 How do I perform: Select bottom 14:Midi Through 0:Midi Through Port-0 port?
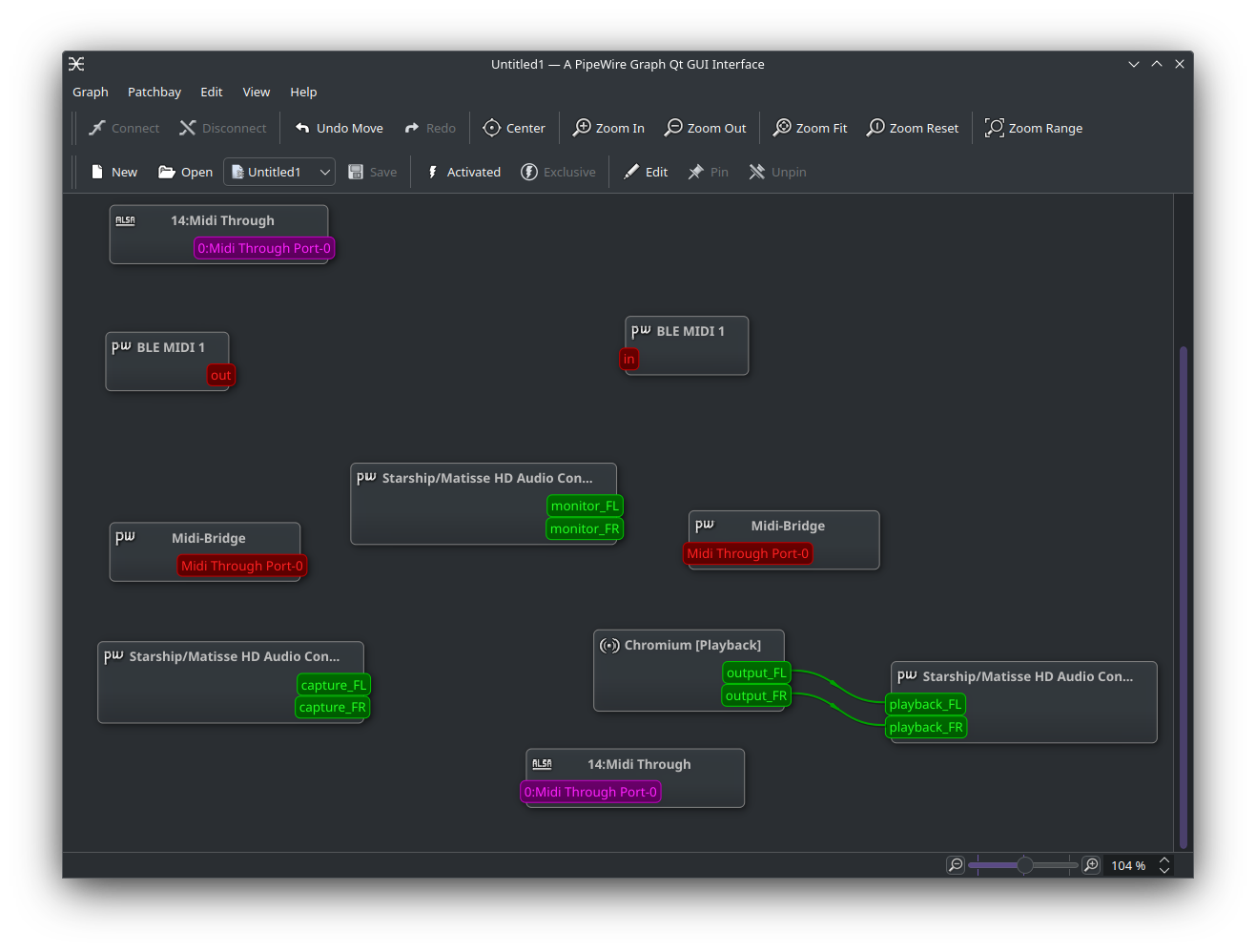(x=590, y=792)
